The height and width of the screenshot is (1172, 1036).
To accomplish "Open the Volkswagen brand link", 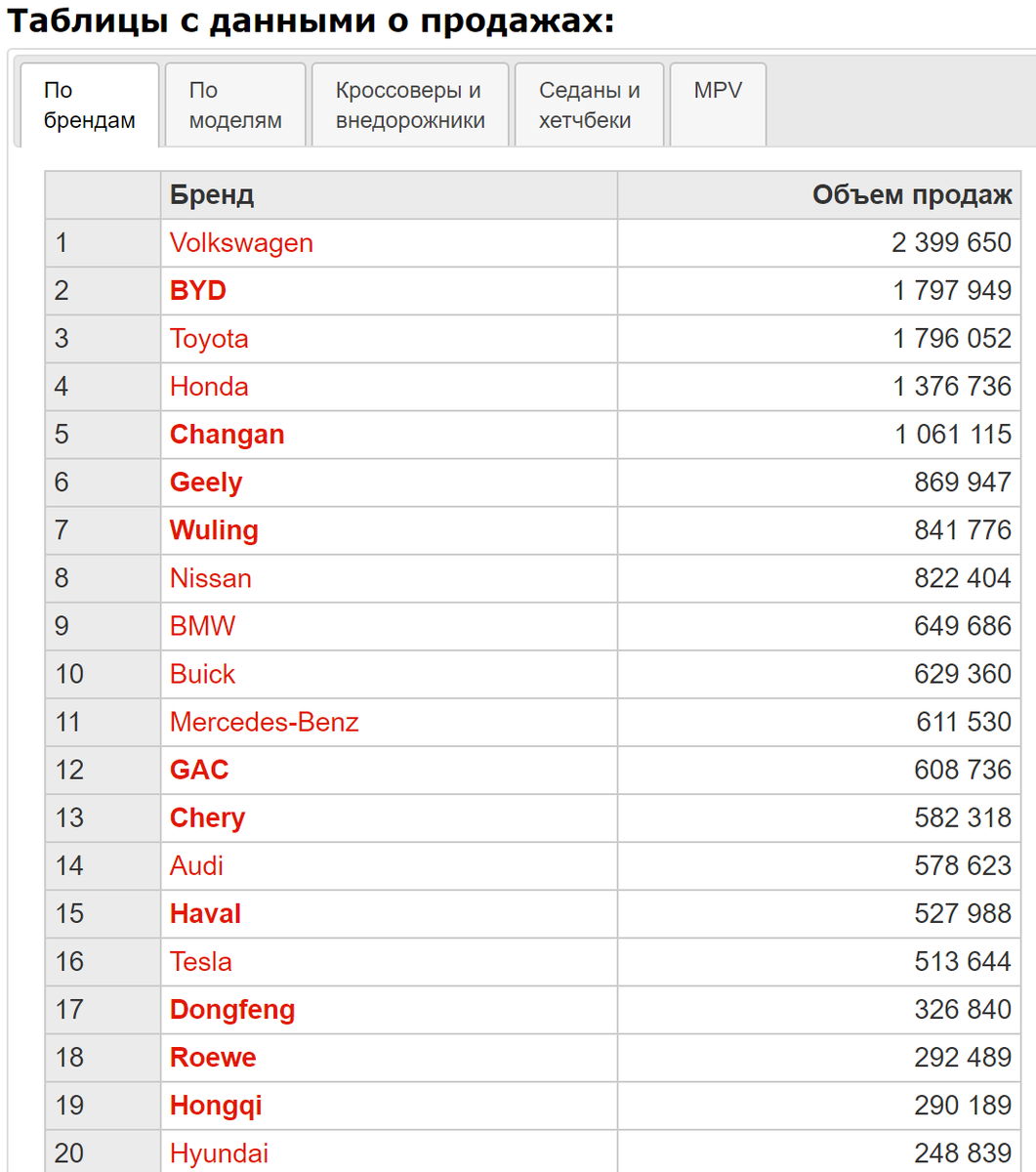I will pyautogui.click(x=241, y=243).
